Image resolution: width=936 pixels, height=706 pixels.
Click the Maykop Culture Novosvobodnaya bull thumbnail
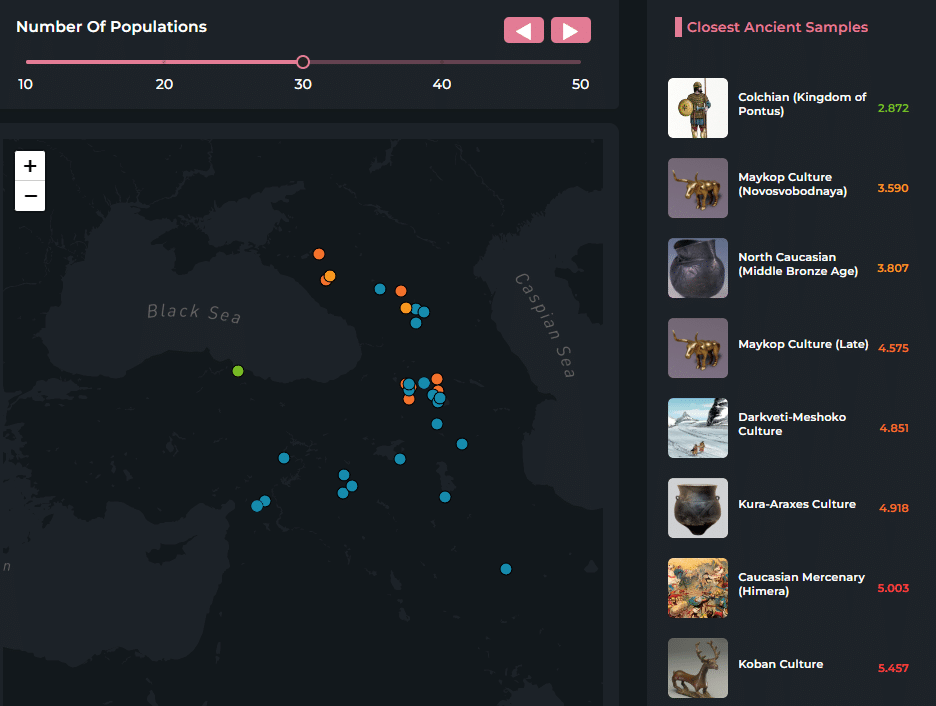(x=697, y=188)
